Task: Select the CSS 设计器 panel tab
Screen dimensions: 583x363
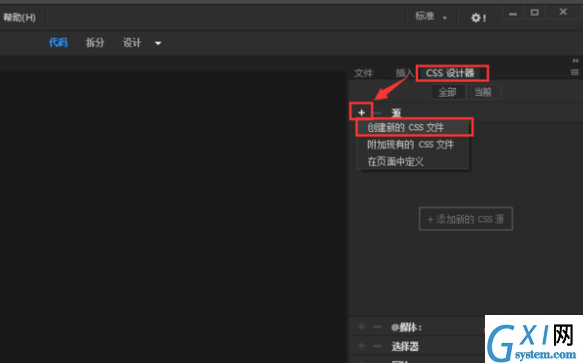Action: 450,73
